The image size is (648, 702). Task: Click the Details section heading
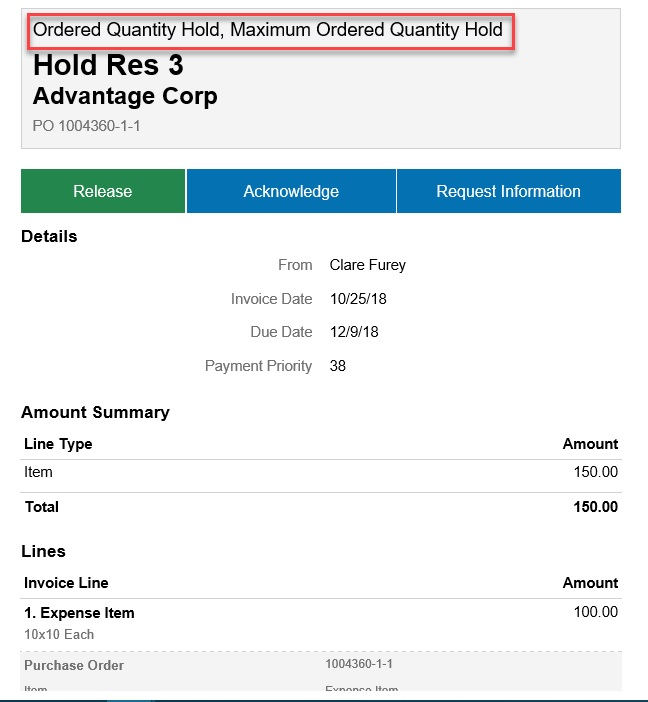click(x=49, y=237)
